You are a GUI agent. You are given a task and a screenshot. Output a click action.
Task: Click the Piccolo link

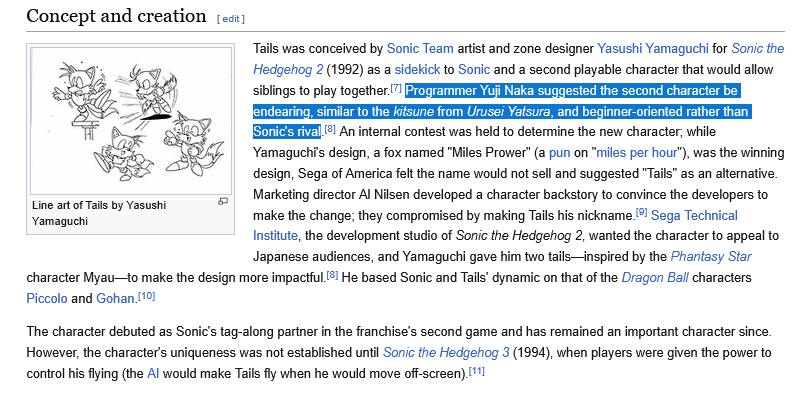47,299
